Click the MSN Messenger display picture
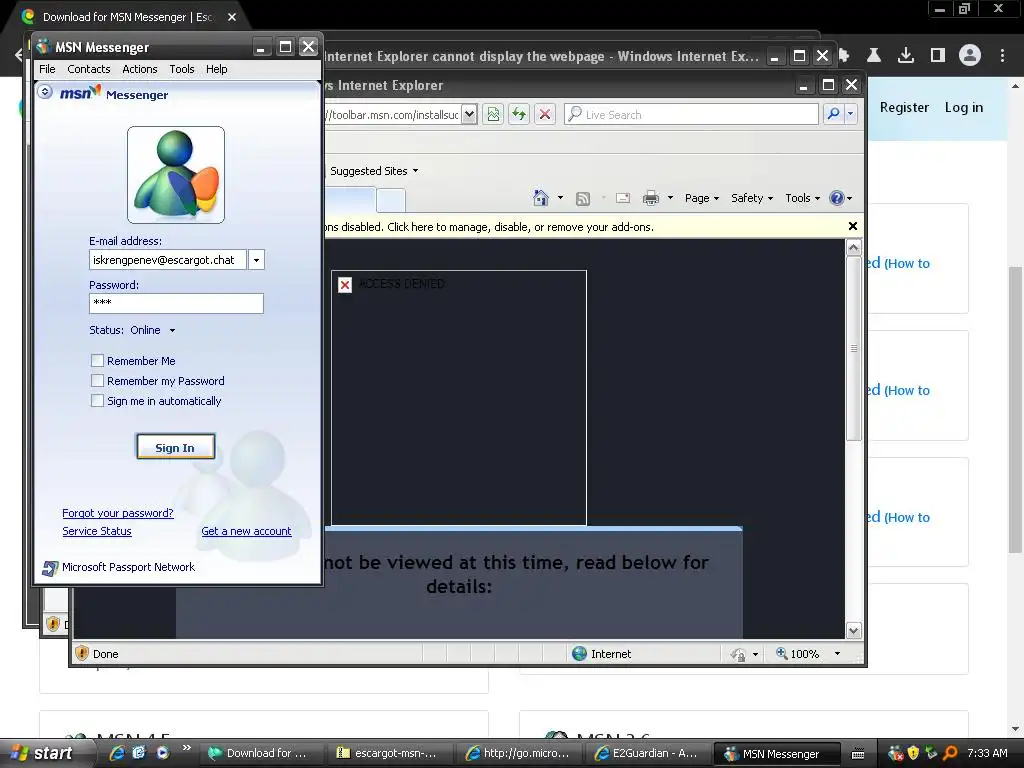This screenshot has height=768, width=1024. point(176,175)
